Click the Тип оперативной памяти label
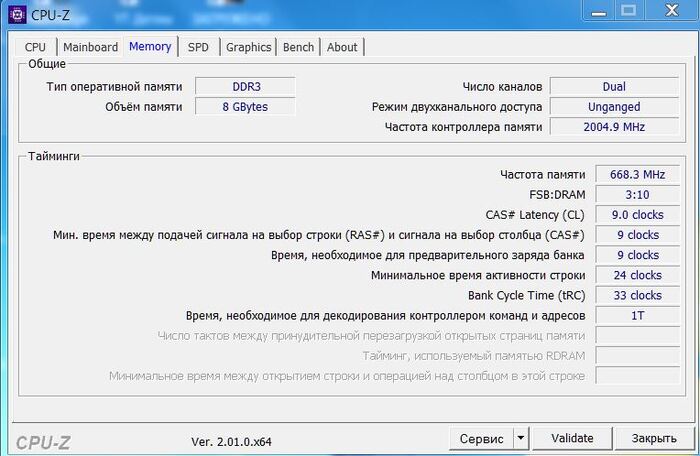The width and height of the screenshot is (700, 456). 114,87
